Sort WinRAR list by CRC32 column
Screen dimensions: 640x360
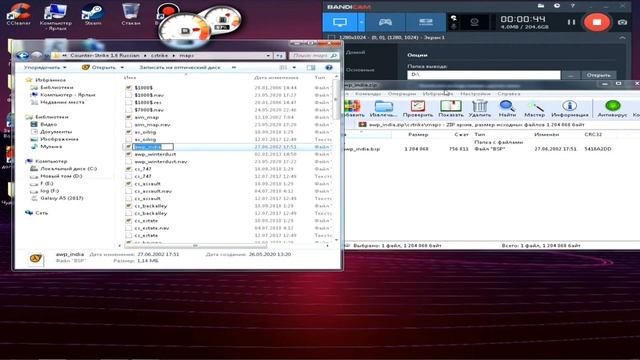coord(593,134)
